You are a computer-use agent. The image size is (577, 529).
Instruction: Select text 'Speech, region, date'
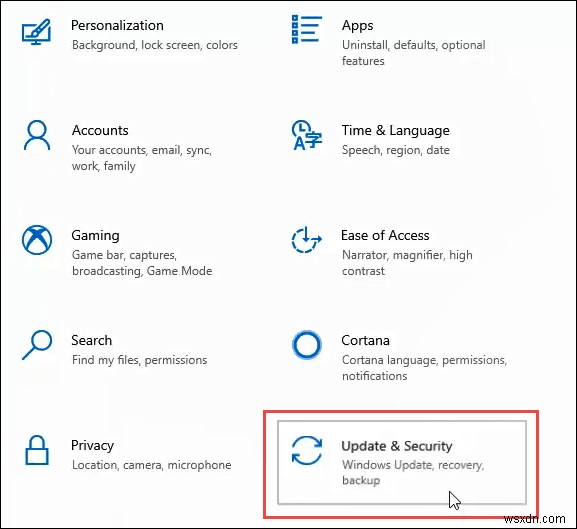(x=396, y=150)
